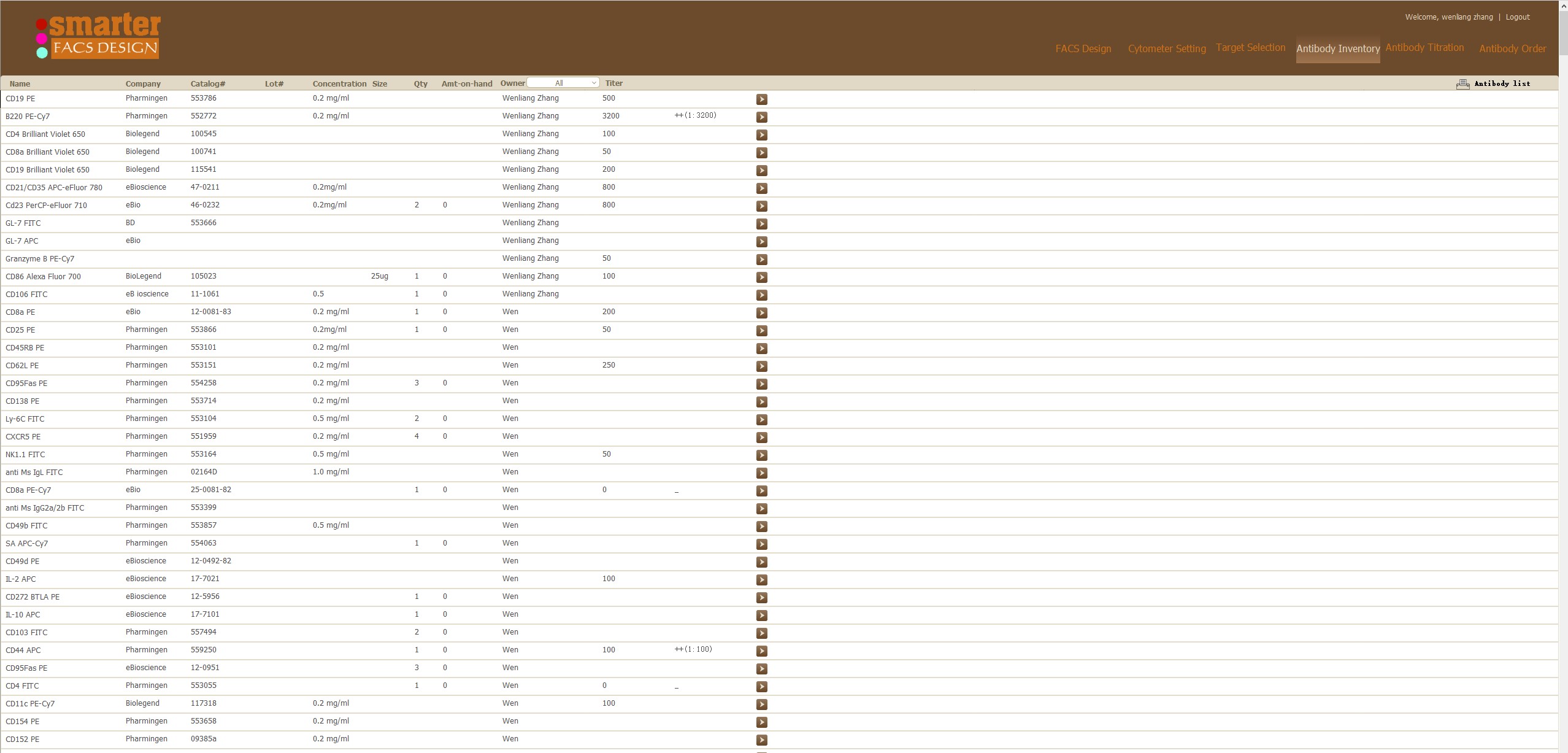The width and height of the screenshot is (1568, 753).
Task: Open the Owner filter dropdown
Action: [563, 83]
